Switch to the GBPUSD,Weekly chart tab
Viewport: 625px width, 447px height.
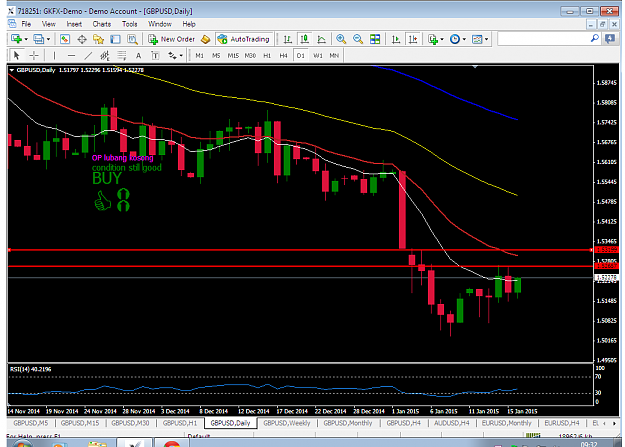pyautogui.click(x=287, y=423)
